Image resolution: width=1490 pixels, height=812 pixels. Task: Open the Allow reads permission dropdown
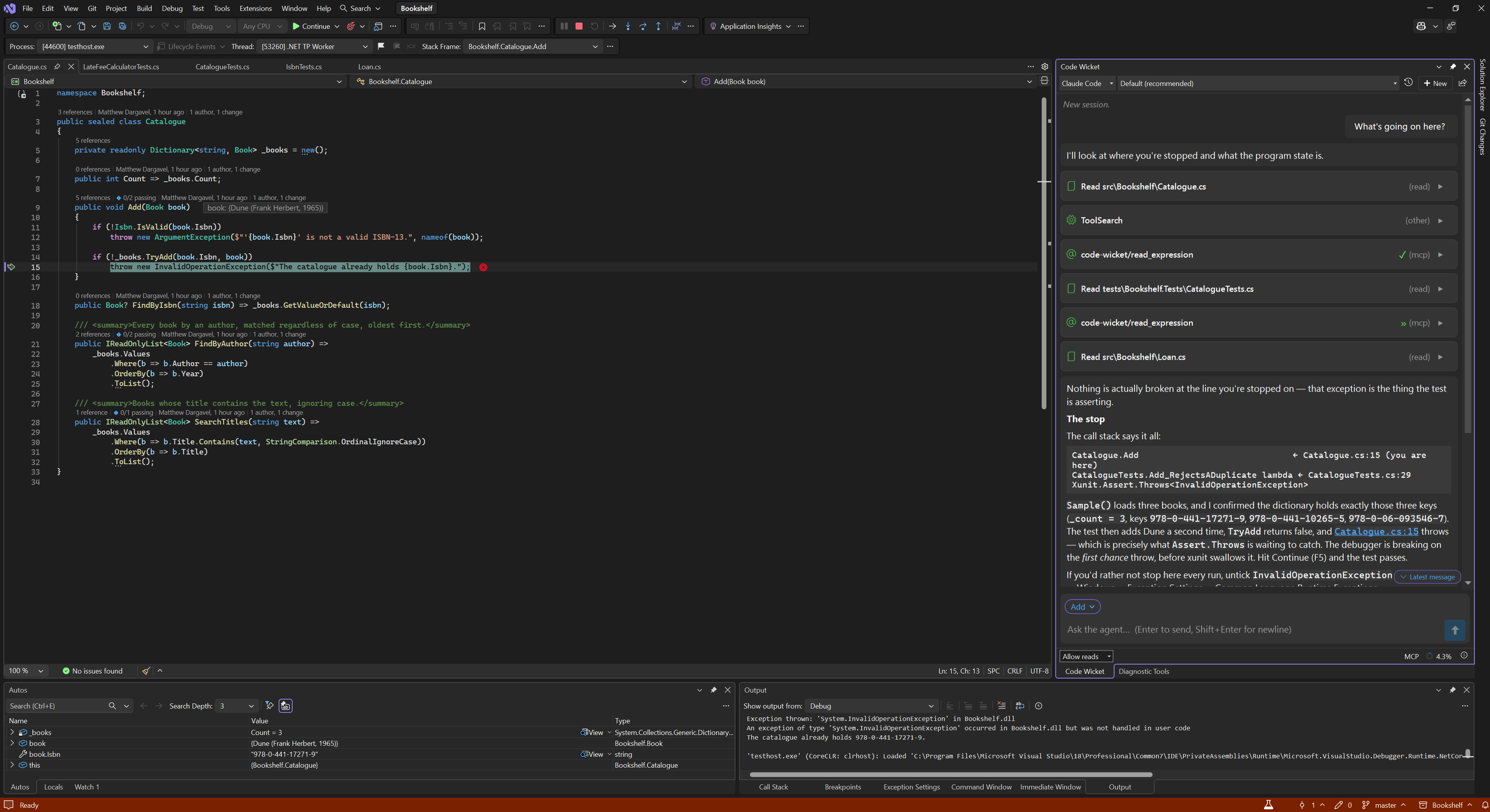[x=1086, y=656]
